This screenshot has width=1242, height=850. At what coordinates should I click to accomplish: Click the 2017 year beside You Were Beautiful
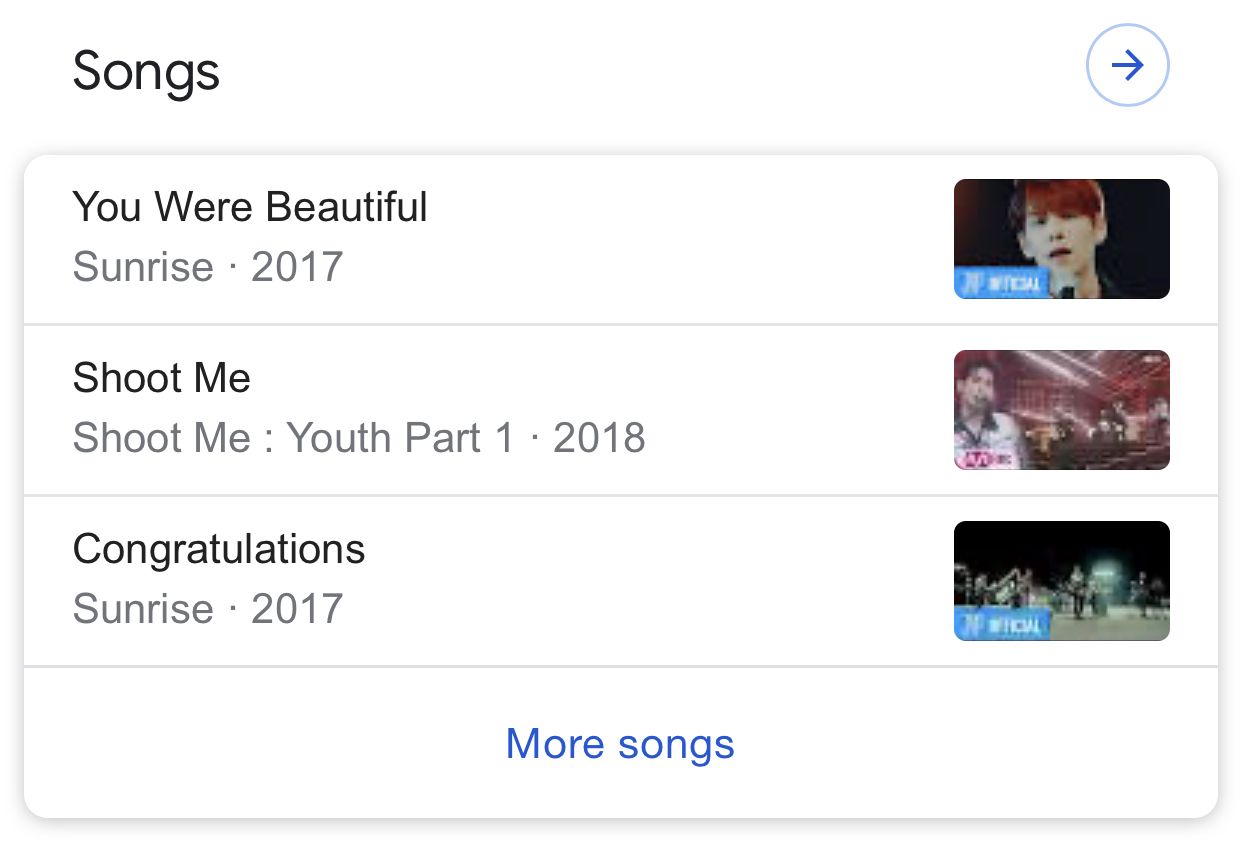point(297,267)
